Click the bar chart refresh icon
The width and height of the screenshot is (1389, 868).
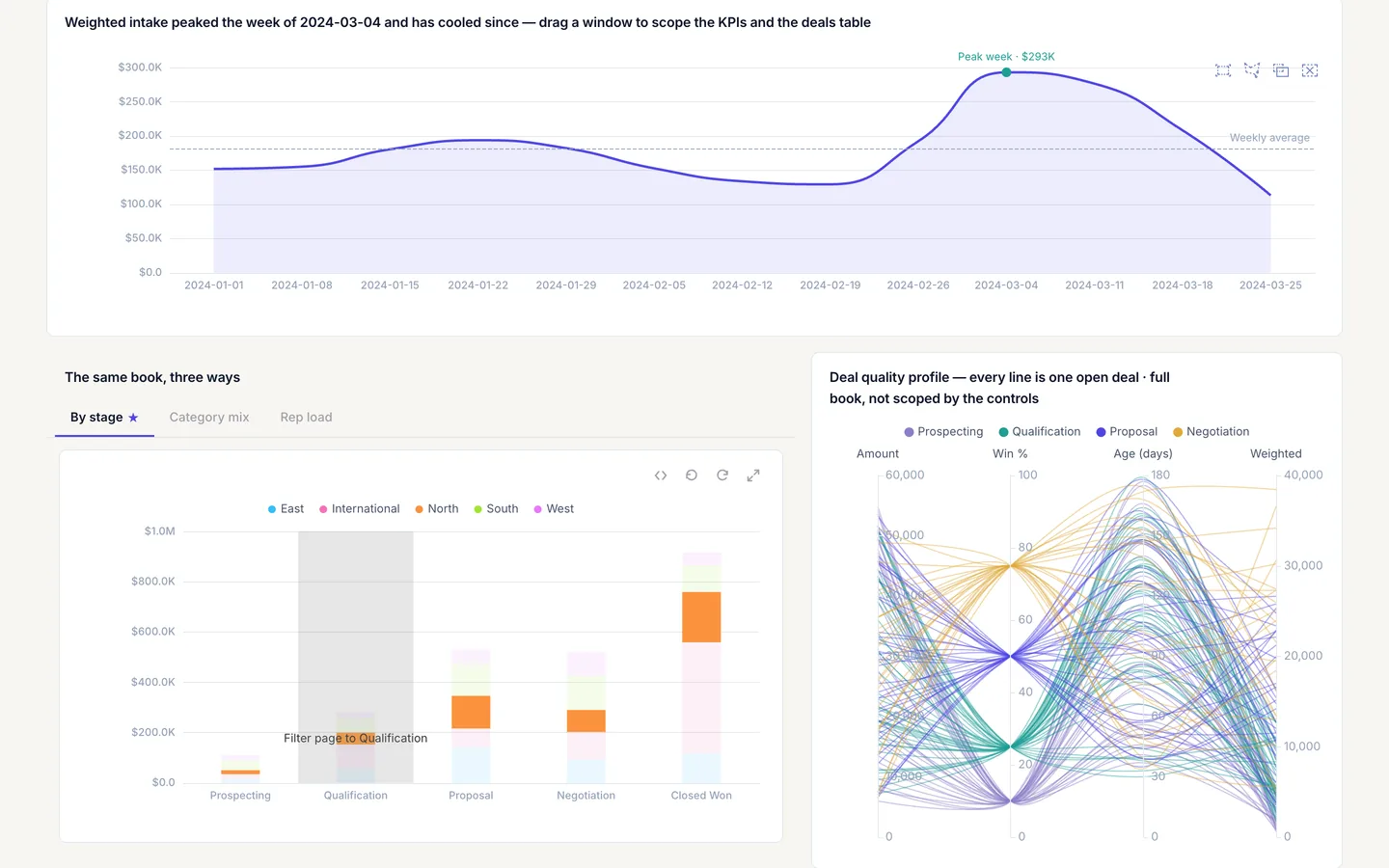[x=722, y=475]
